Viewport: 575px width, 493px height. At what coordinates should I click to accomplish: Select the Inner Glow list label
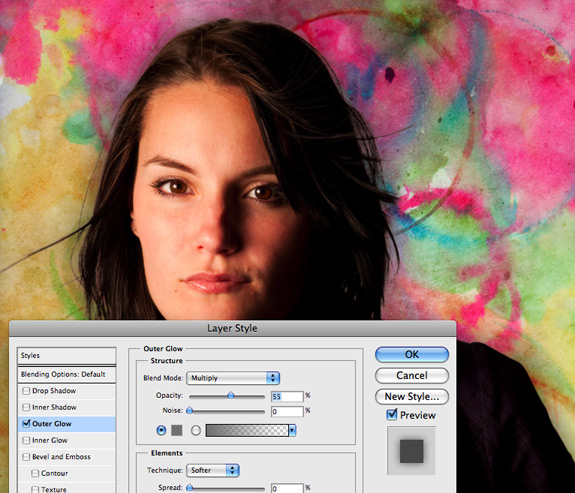(50, 440)
